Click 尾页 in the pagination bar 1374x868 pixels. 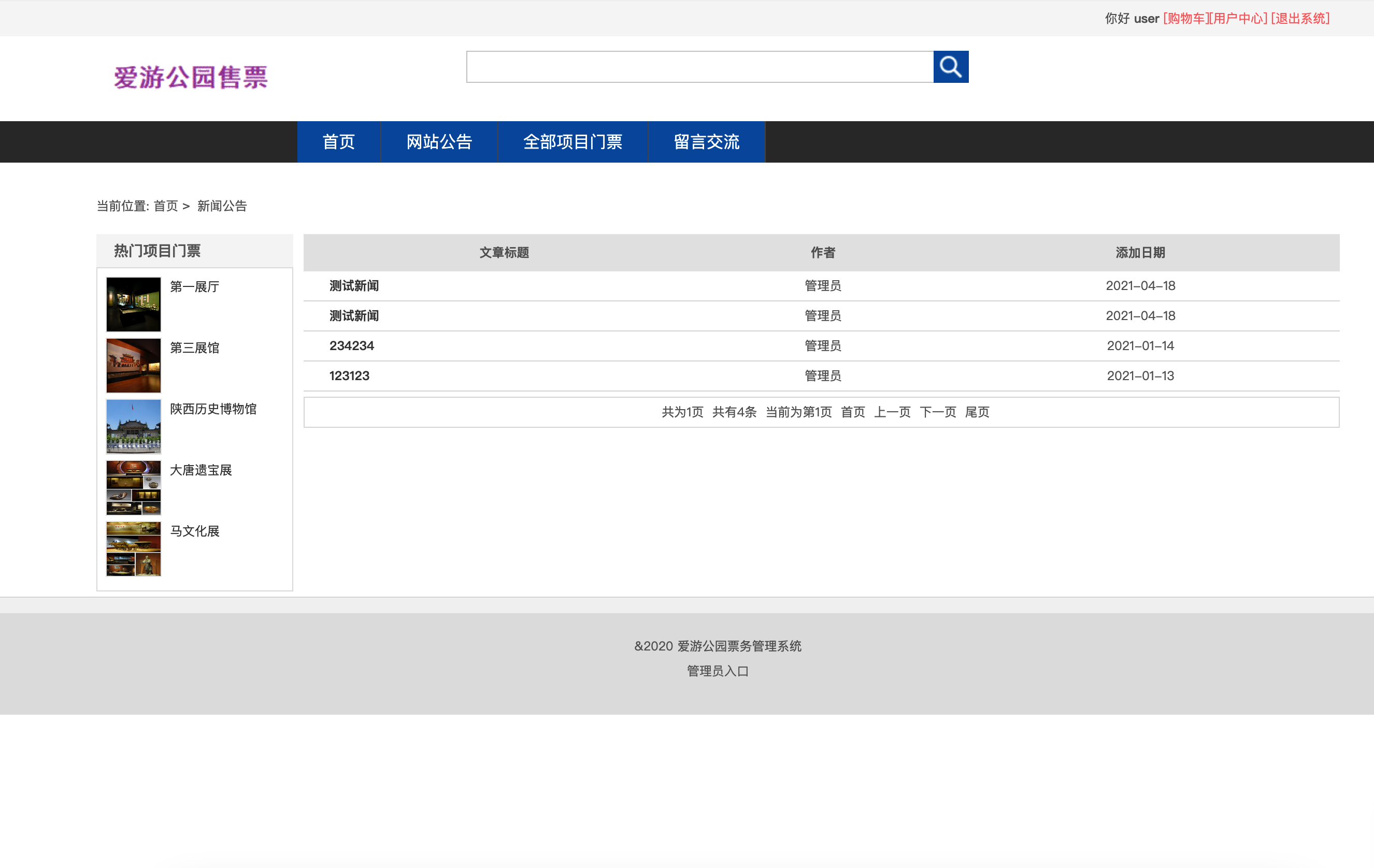[x=977, y=412]
